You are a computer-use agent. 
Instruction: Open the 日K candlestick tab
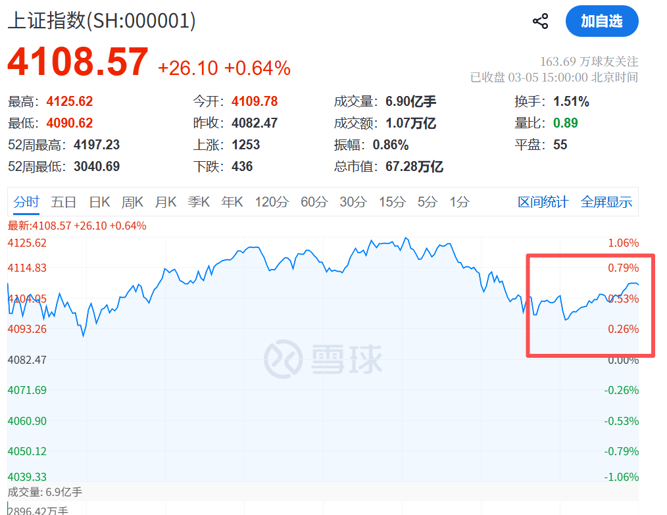[x=98, y=202]
